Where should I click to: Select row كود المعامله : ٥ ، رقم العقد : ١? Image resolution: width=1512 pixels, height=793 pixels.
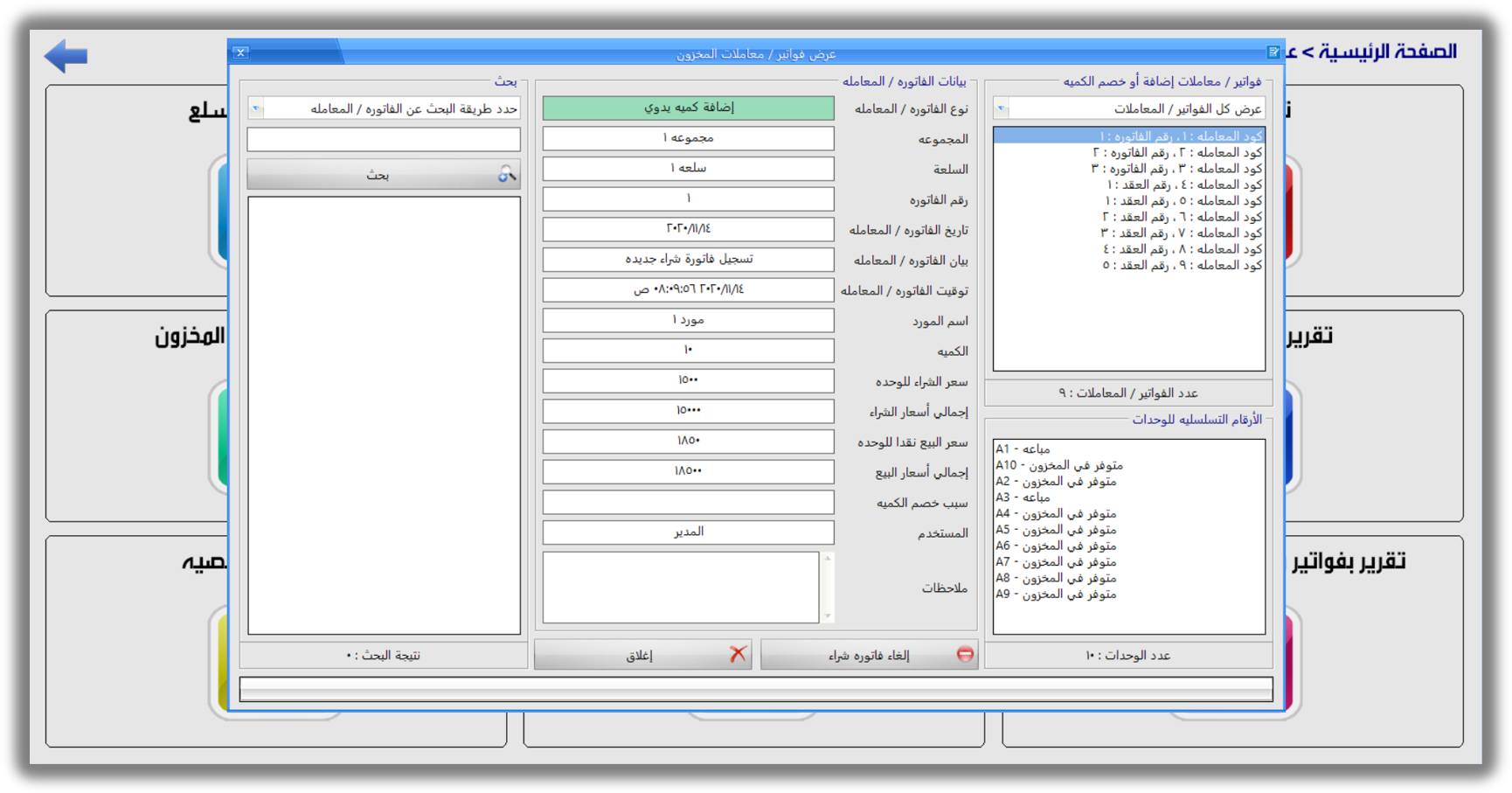[1129, 201]
